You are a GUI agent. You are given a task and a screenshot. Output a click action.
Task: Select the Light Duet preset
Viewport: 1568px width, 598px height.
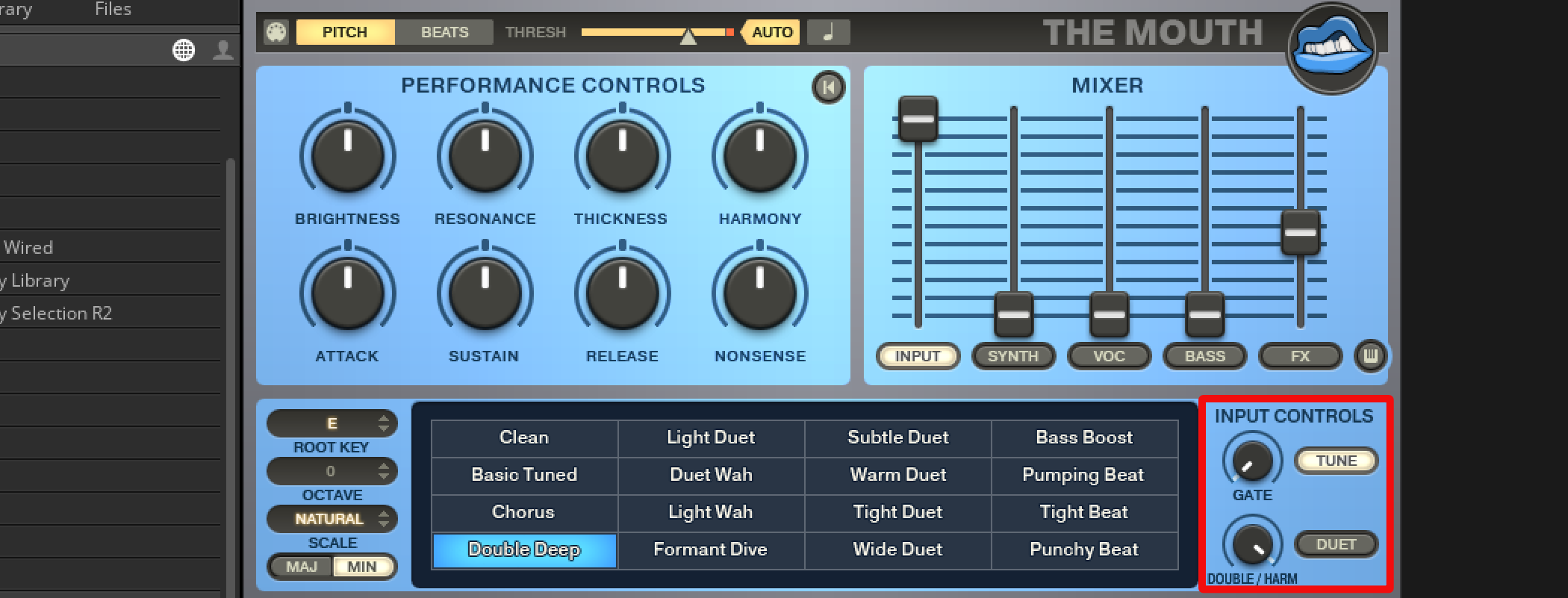(x=711, y=438)
